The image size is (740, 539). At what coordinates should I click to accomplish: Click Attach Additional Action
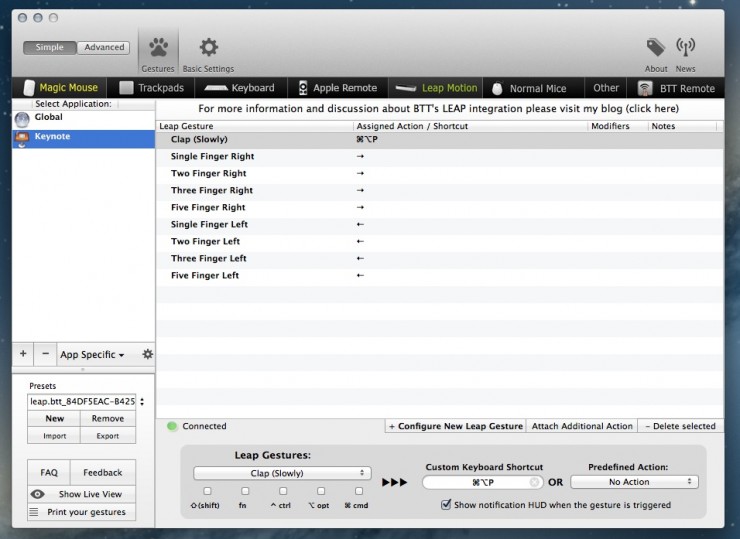(x=582, y=426)
